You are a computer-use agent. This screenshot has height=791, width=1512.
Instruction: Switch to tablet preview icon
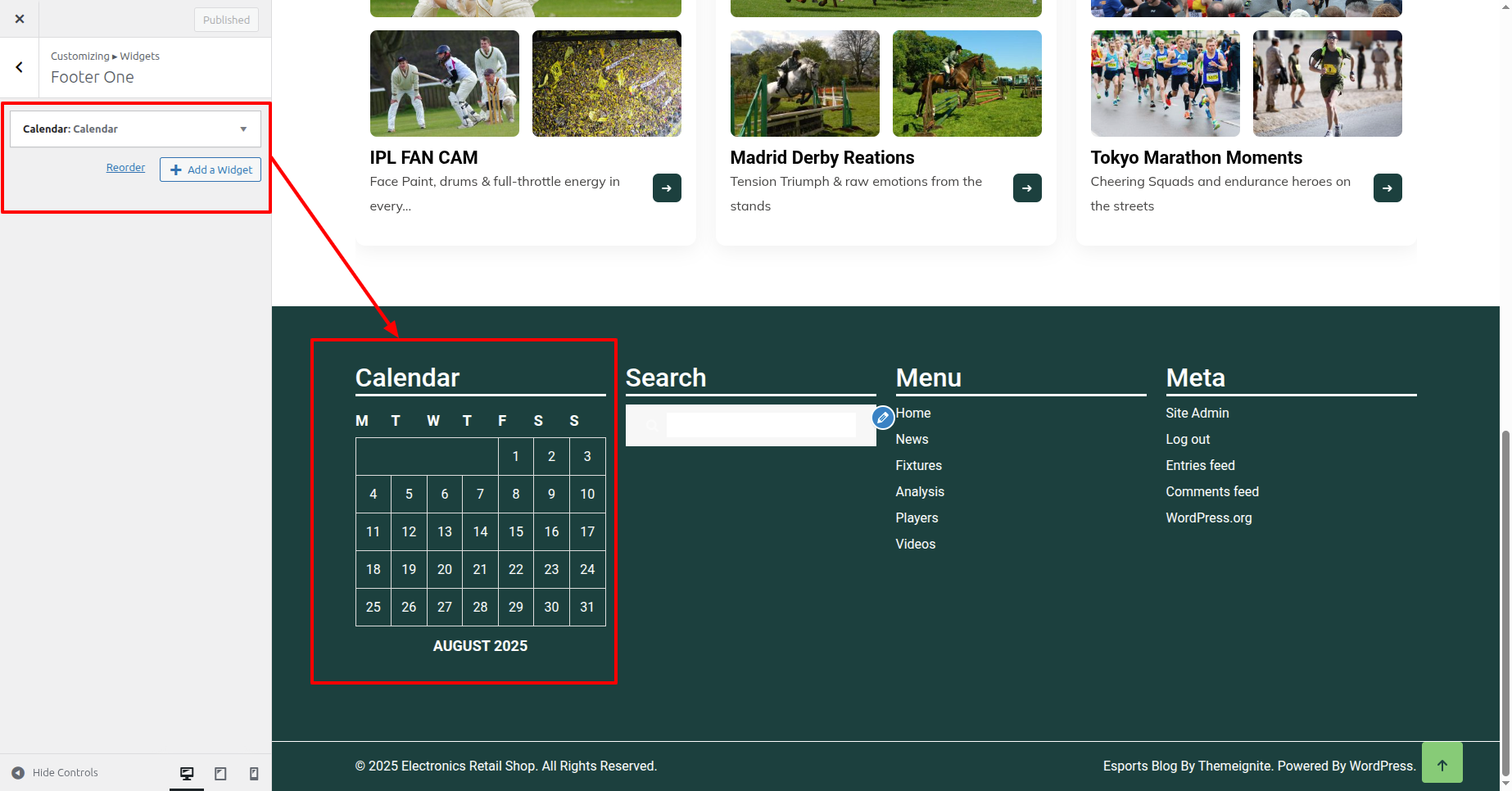(x=220, y=773)
